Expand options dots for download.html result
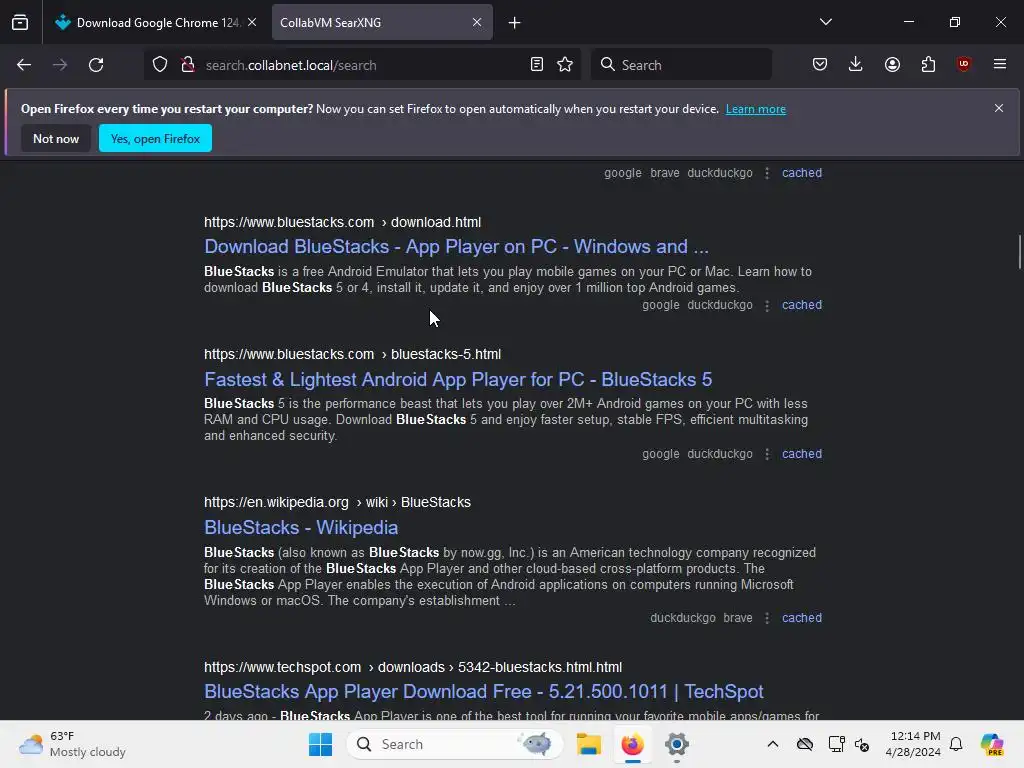This screenshot has height=768, width=1024. coord(767,305)
